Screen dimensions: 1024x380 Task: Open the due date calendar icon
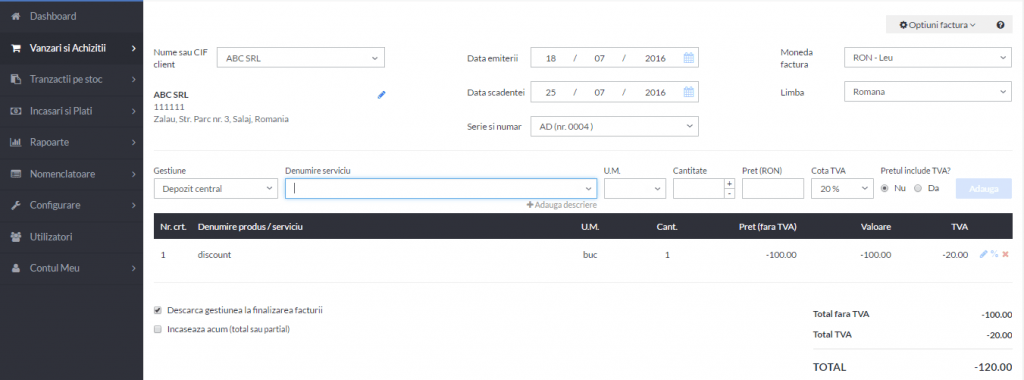point(688,92)
